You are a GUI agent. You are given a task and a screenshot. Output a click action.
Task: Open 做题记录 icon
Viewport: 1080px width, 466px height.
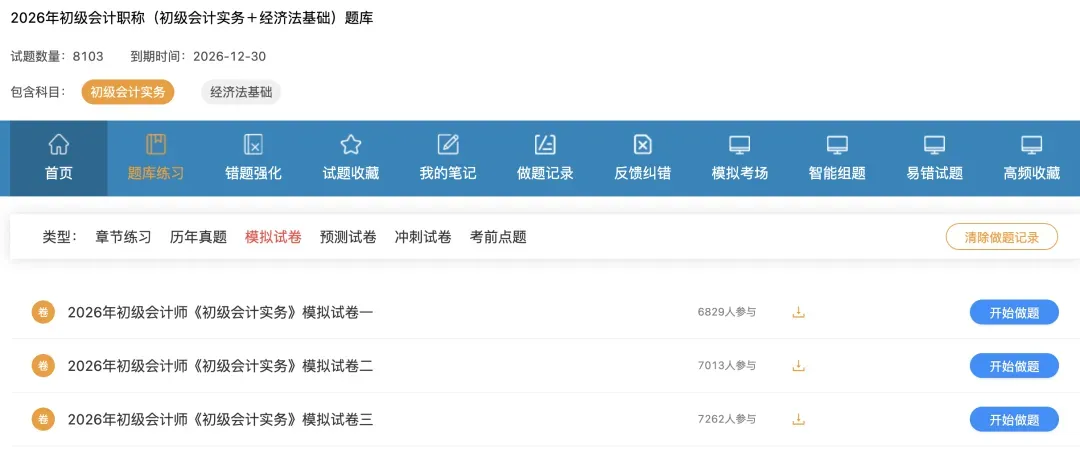point(545,145)
